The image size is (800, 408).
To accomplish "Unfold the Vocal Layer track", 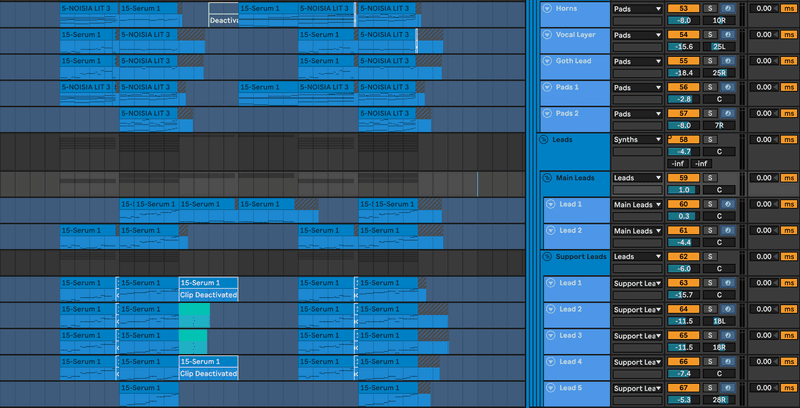I will click(x=548, y=35).
